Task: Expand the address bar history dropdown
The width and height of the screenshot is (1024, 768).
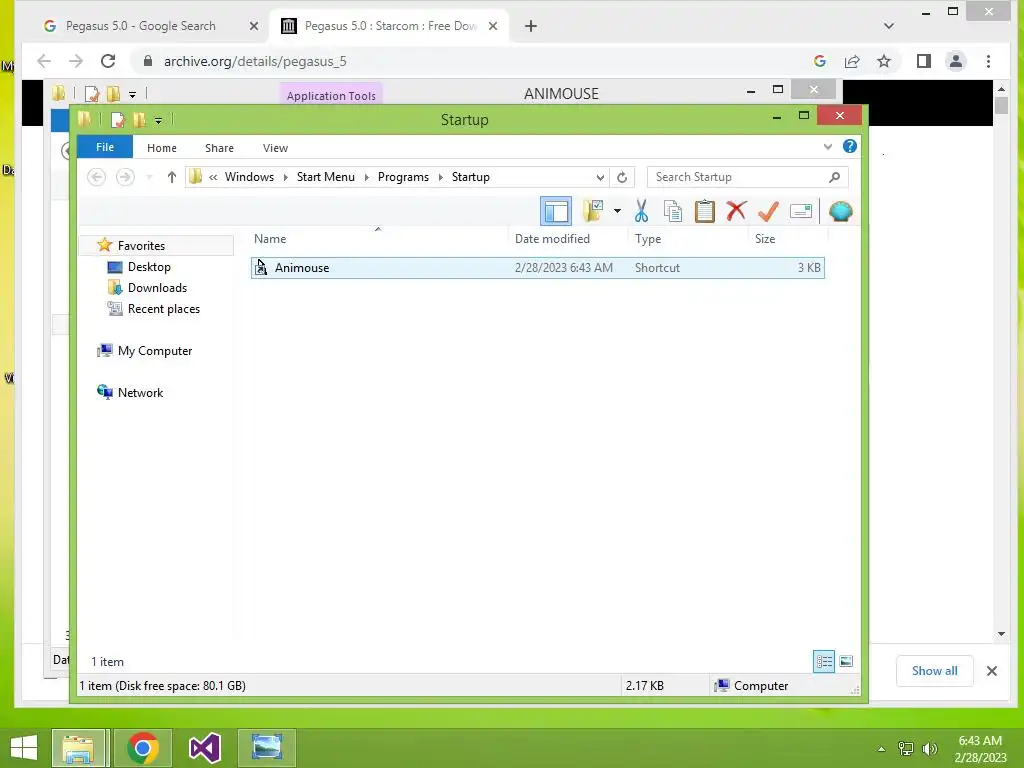Action: coord(600,177)
